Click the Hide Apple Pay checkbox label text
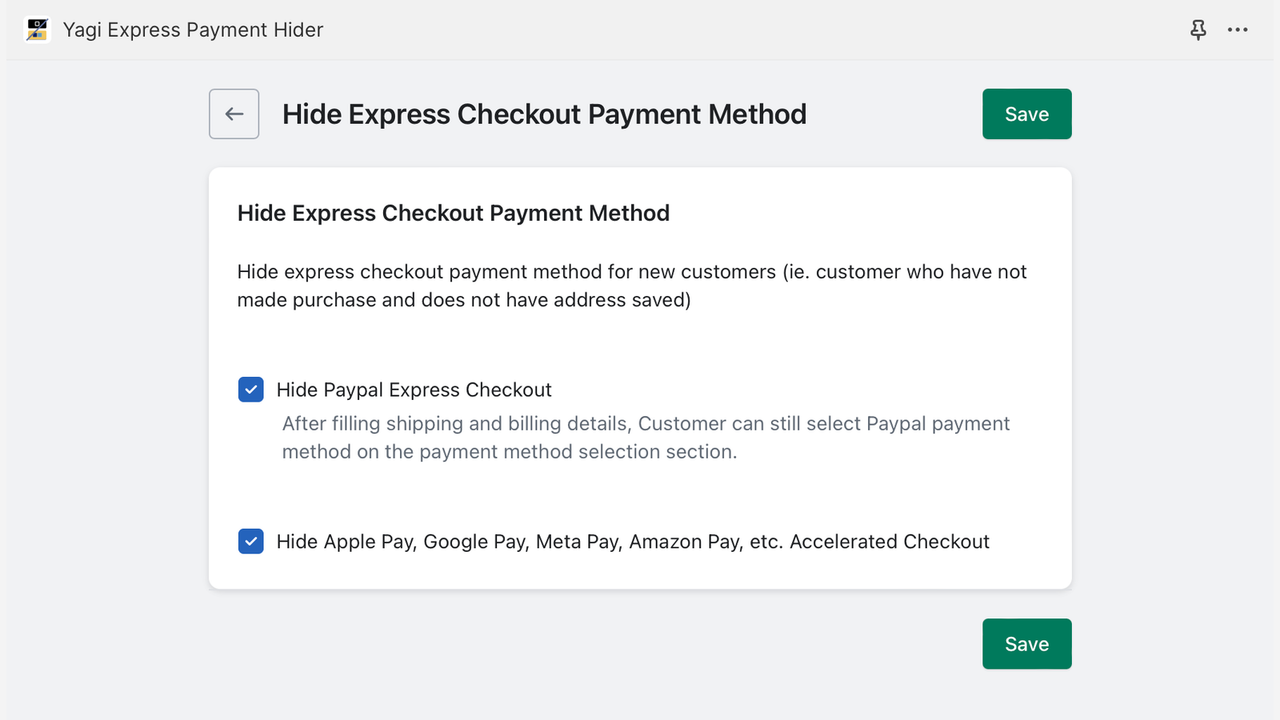The height and width of the screenshot is (720, 1280). coord(633,541)
